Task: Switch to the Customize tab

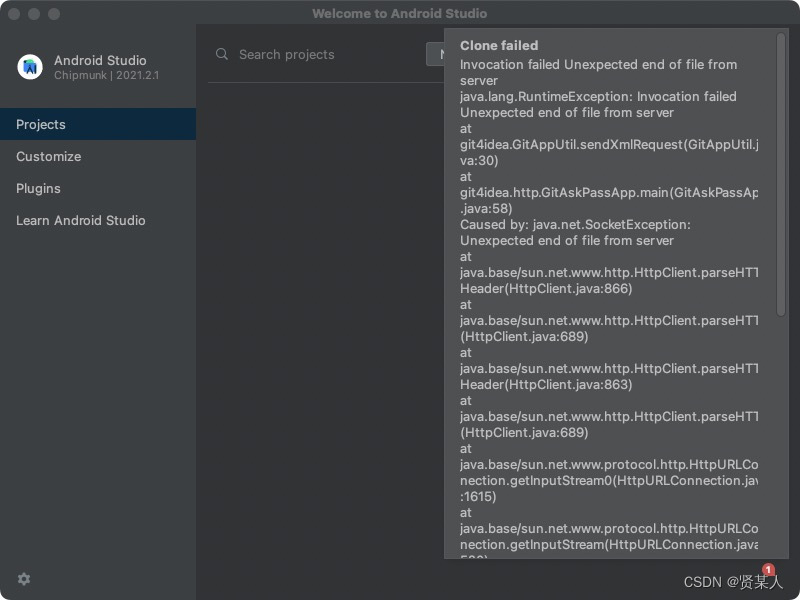Action: pyautogui.click(x=49, y=157)
